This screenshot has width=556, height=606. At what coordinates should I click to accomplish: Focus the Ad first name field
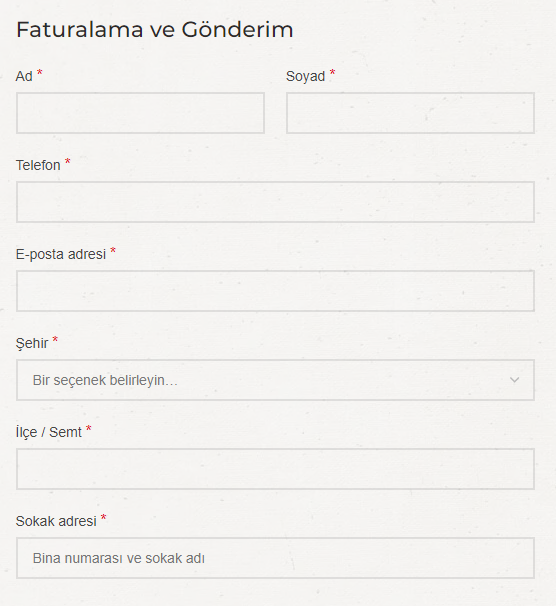[140, 113]
